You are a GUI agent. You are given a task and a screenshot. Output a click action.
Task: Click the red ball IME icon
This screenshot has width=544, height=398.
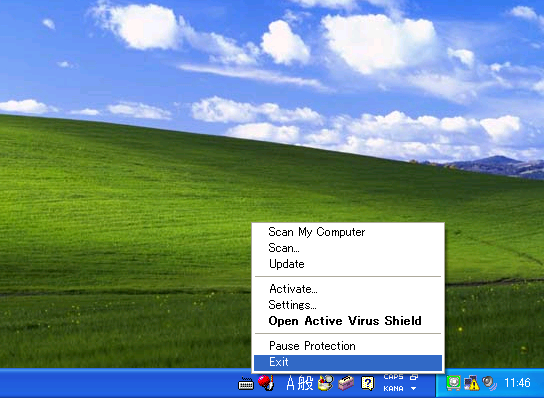[x=266, y=383]
